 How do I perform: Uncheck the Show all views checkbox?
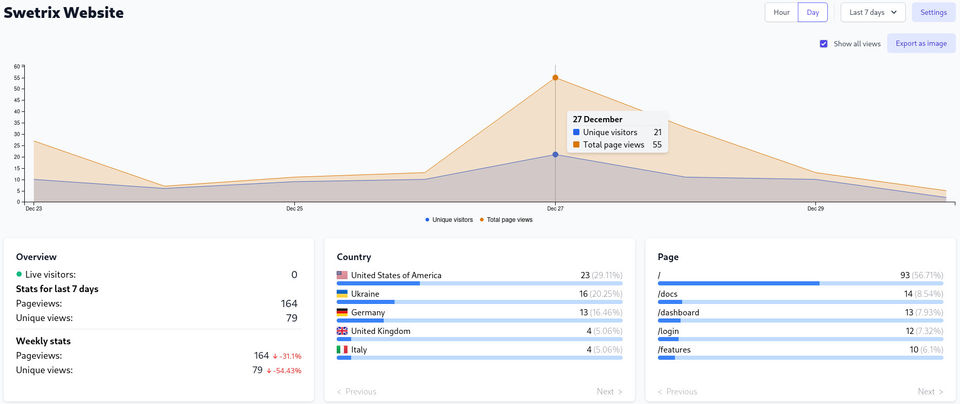[x=824, y=44]
